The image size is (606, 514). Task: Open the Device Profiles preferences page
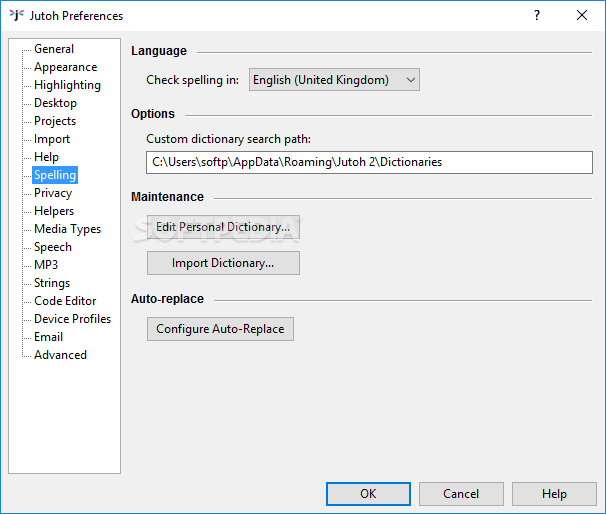[72, 319]
